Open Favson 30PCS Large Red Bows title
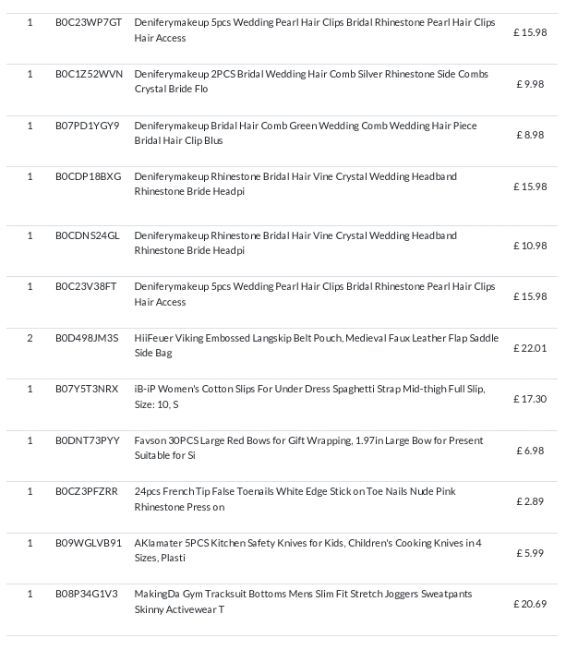This screenshot has width=566, height=650. pyautogui.click(x=309, y=448)
